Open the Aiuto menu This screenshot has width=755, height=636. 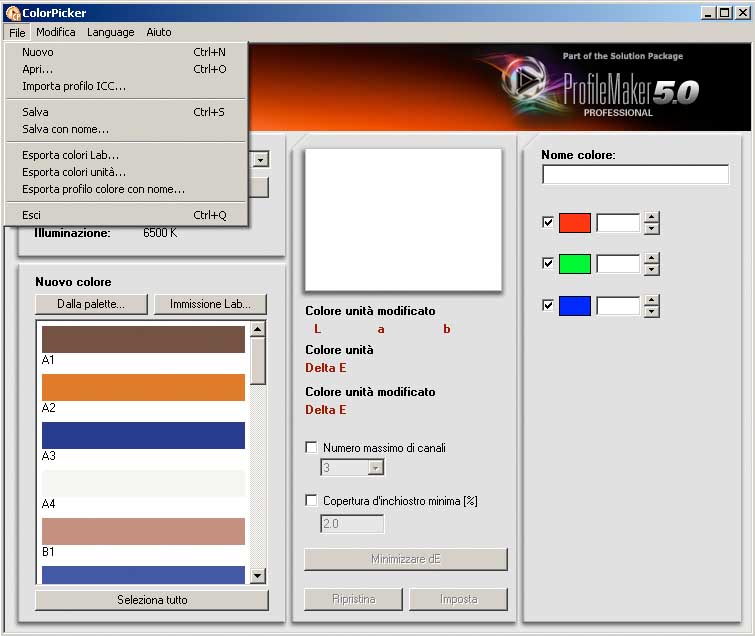[x=159, y=32]
